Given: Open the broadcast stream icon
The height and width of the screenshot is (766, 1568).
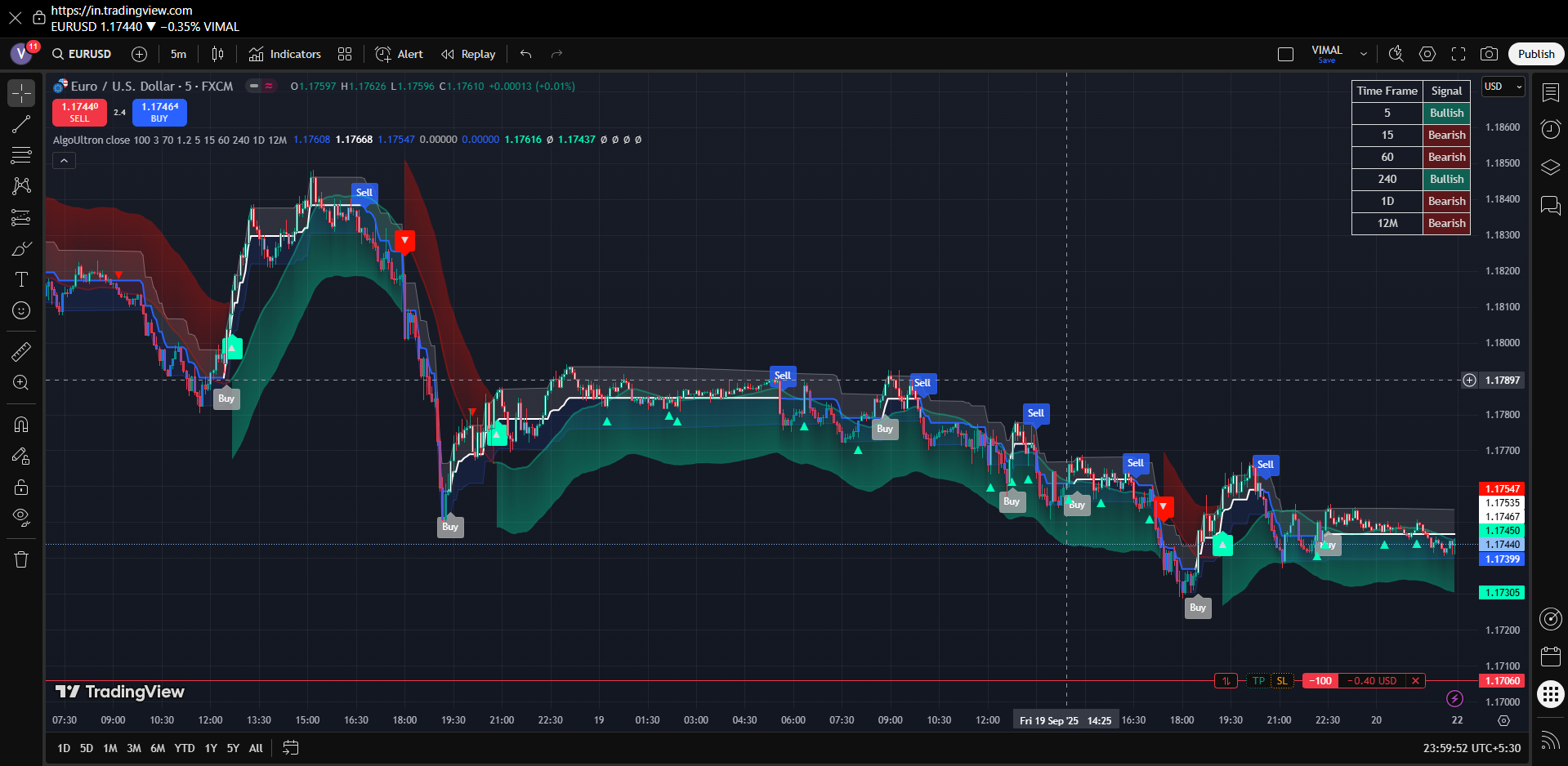Looking at the screenshot, I should [1550, 740].
